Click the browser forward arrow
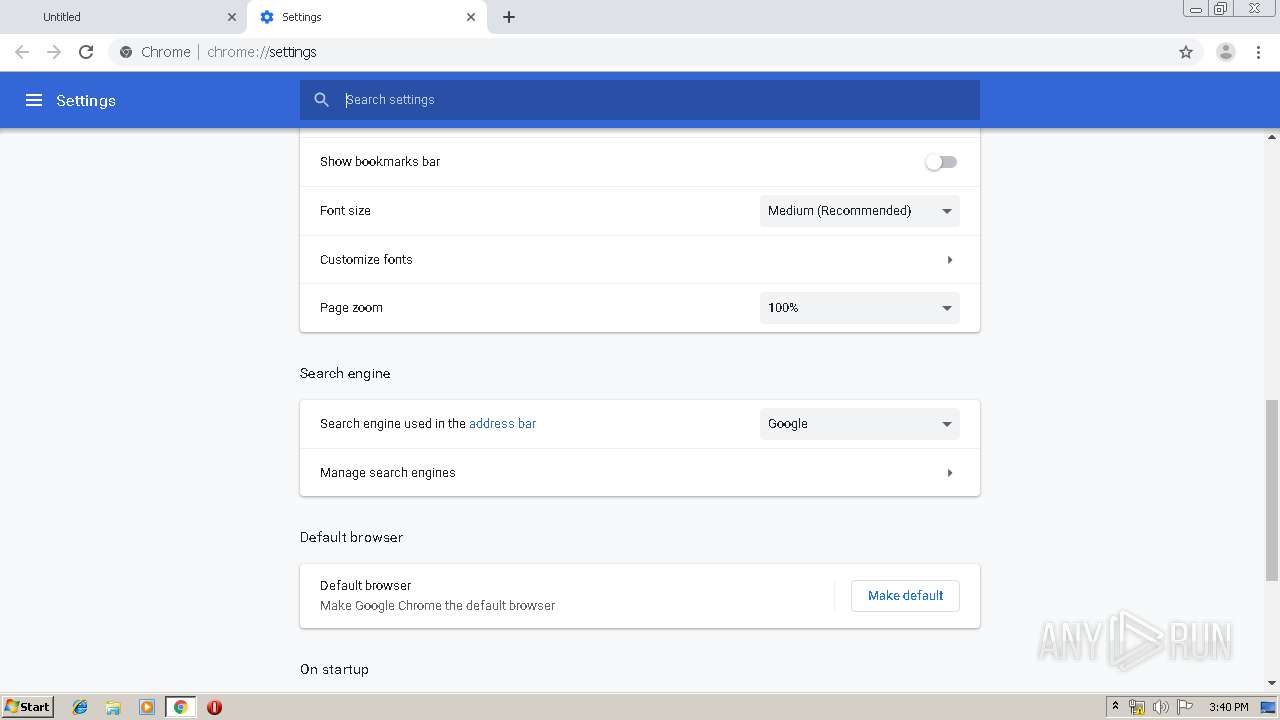Viewport: 1280px width, 720px height. pos(54,52)
